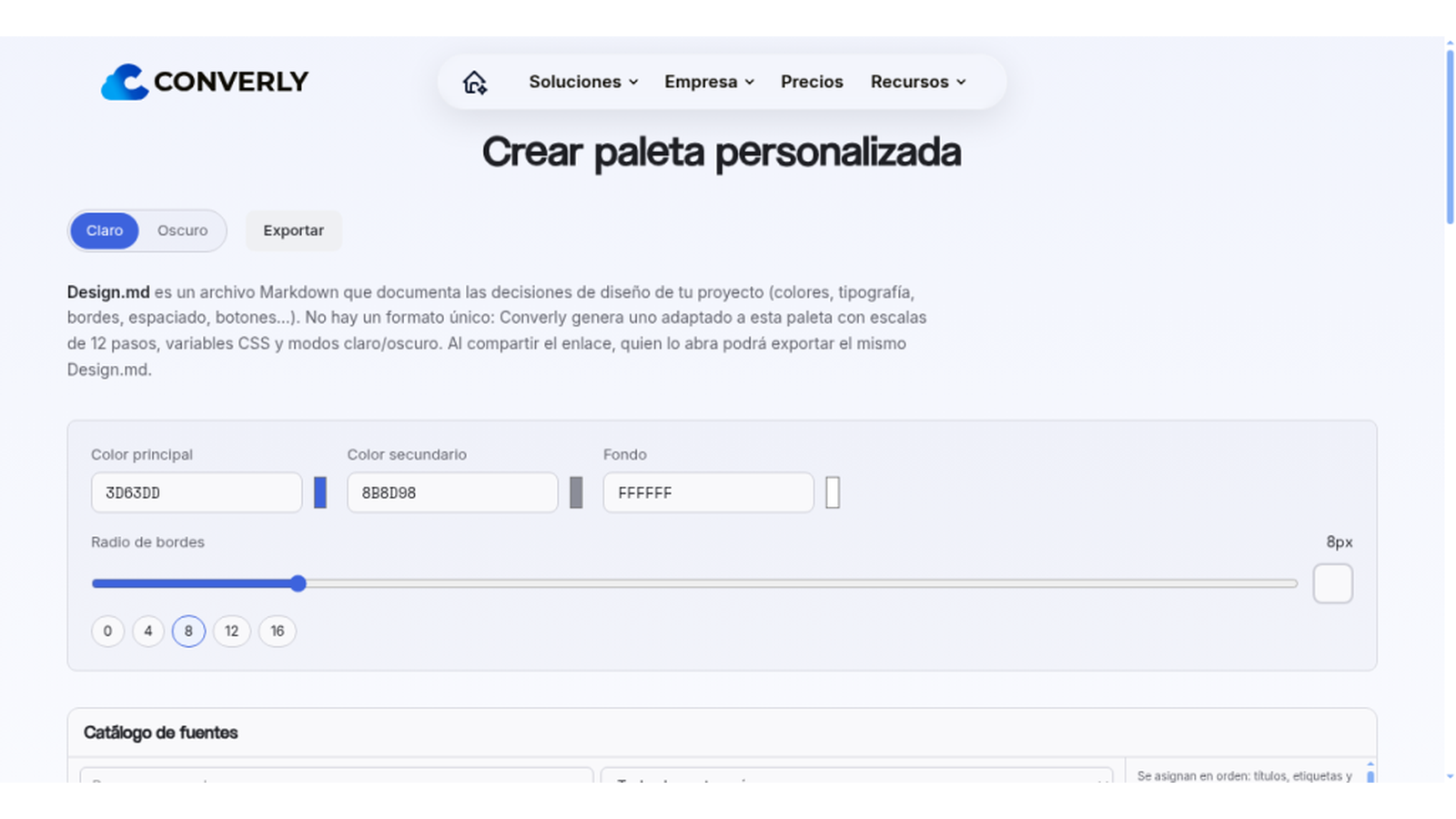Switch to Claro mode
Screen dimensions: 1456x819
105,230
